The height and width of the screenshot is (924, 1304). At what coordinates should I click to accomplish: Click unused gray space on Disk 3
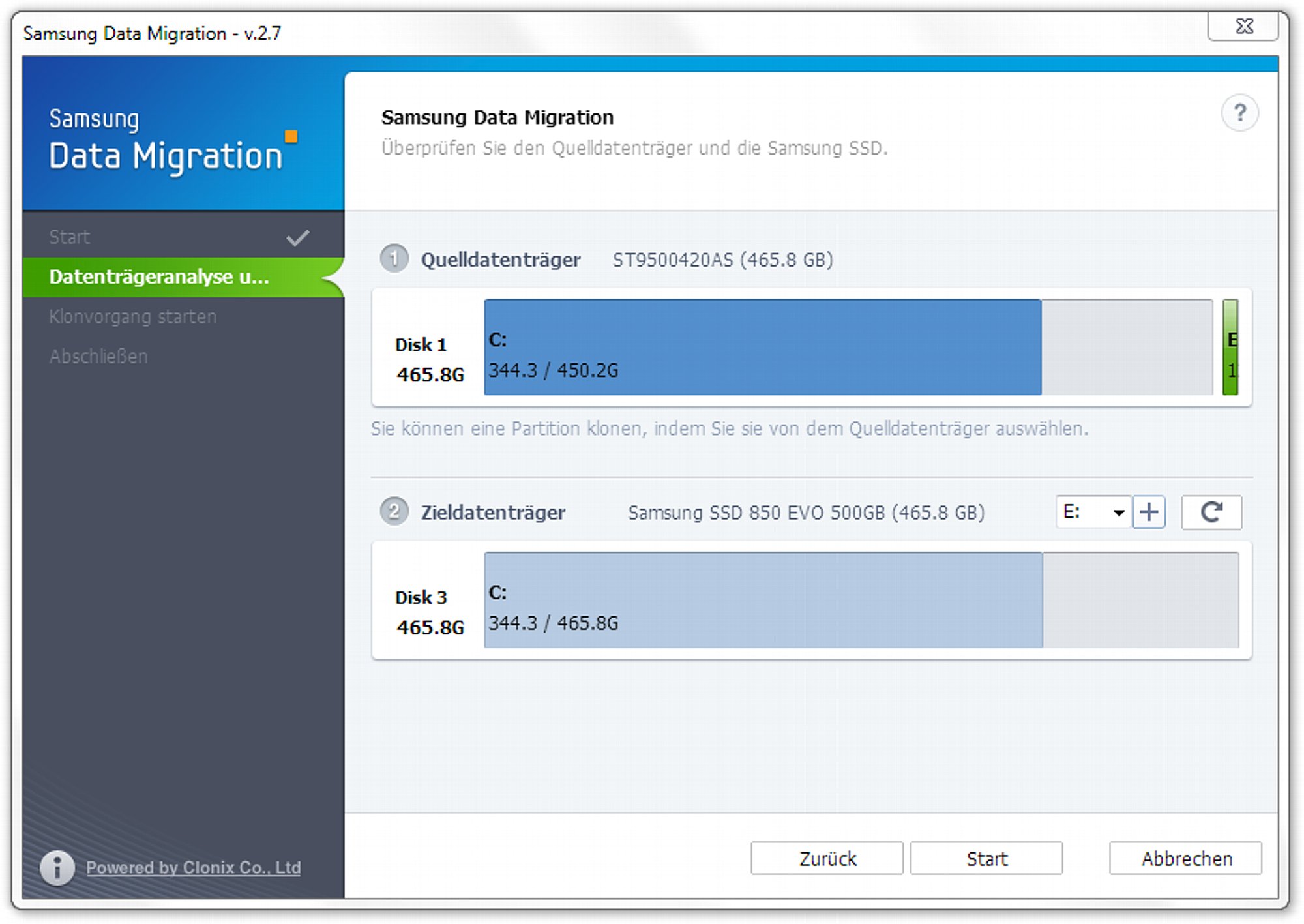pos(1141,600)
